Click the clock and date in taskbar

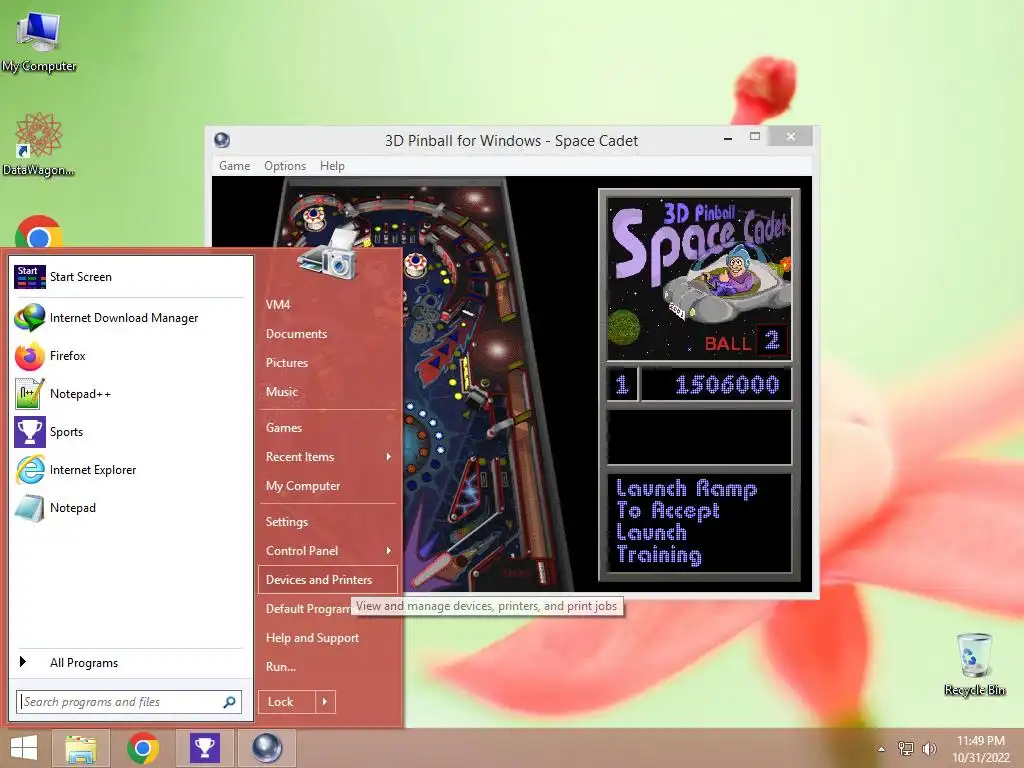tap(981, 749)
